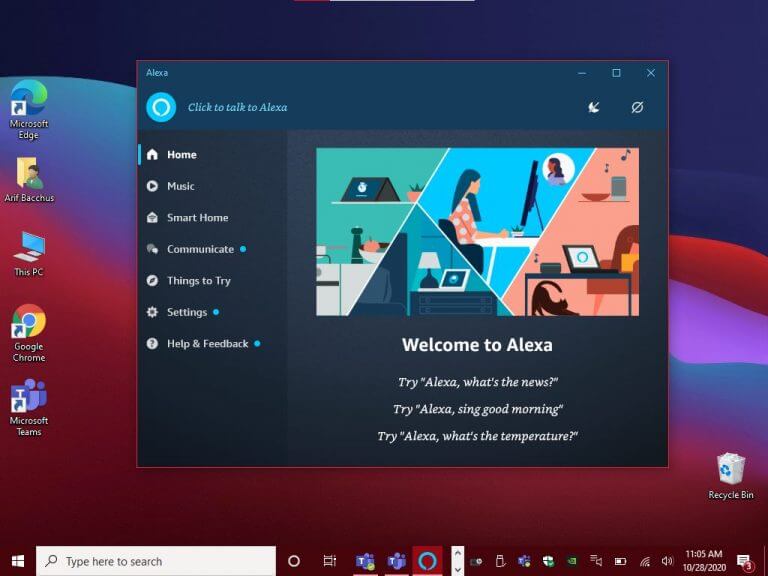Open first Teams taskbar icon with green badge

point(365,561)
